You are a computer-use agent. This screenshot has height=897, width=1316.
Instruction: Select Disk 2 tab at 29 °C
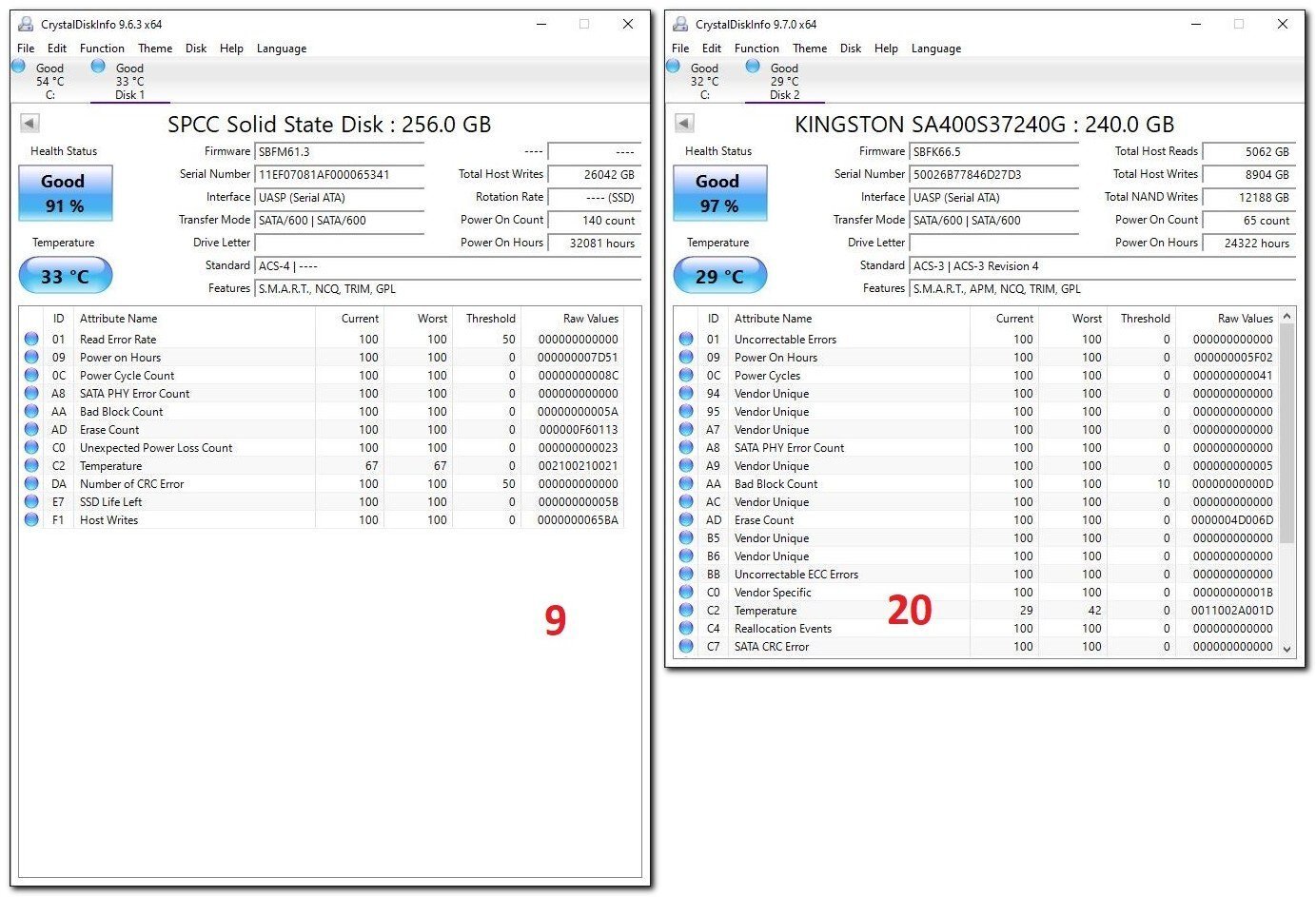pos(784,81)
